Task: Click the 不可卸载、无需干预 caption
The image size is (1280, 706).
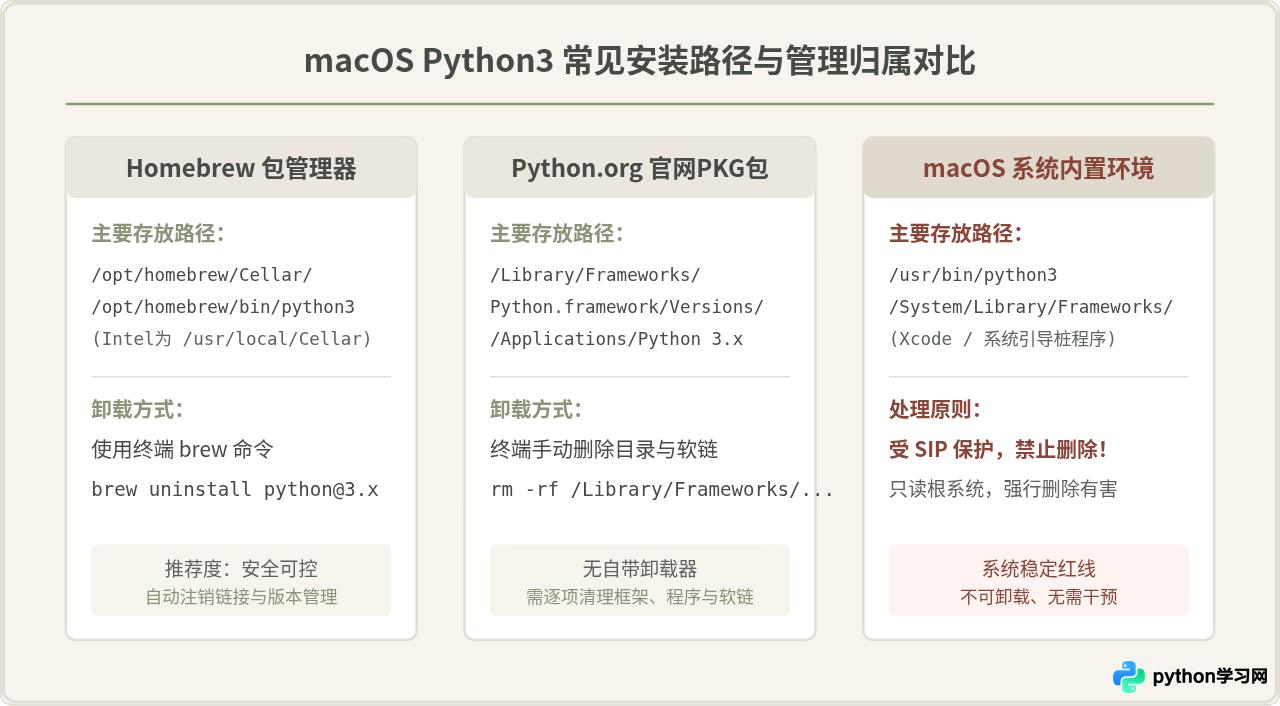Action: click(x=1039, y=597)
